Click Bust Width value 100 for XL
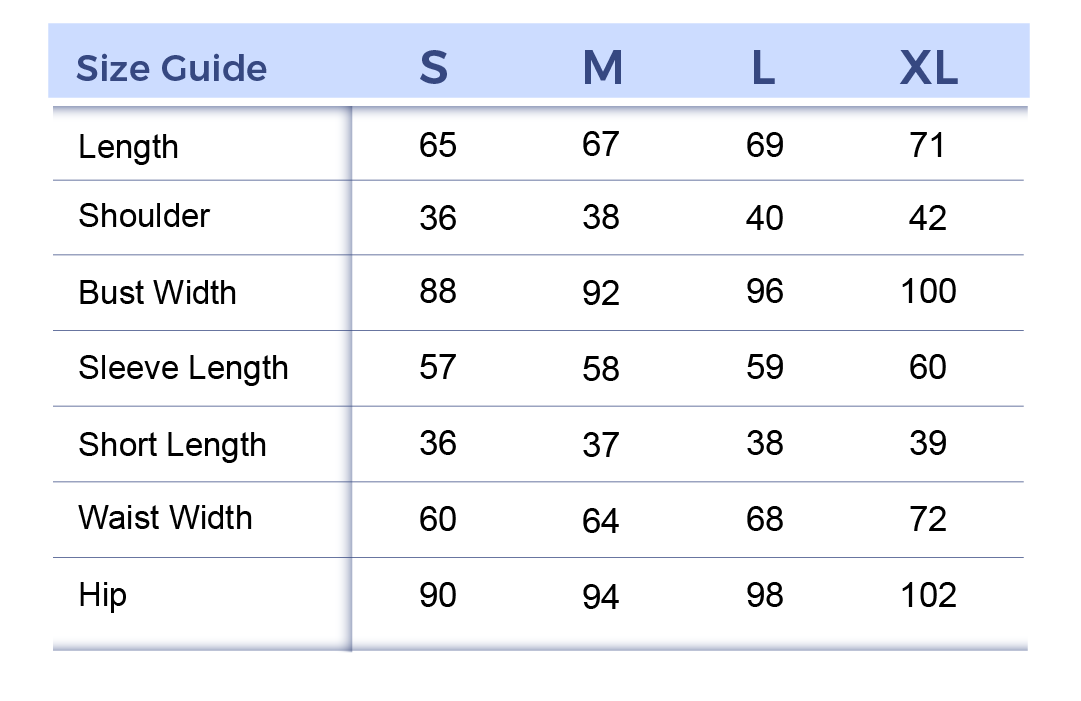Screen dimensions: 1081x701 pyautogui.click(x=928, y=292)
